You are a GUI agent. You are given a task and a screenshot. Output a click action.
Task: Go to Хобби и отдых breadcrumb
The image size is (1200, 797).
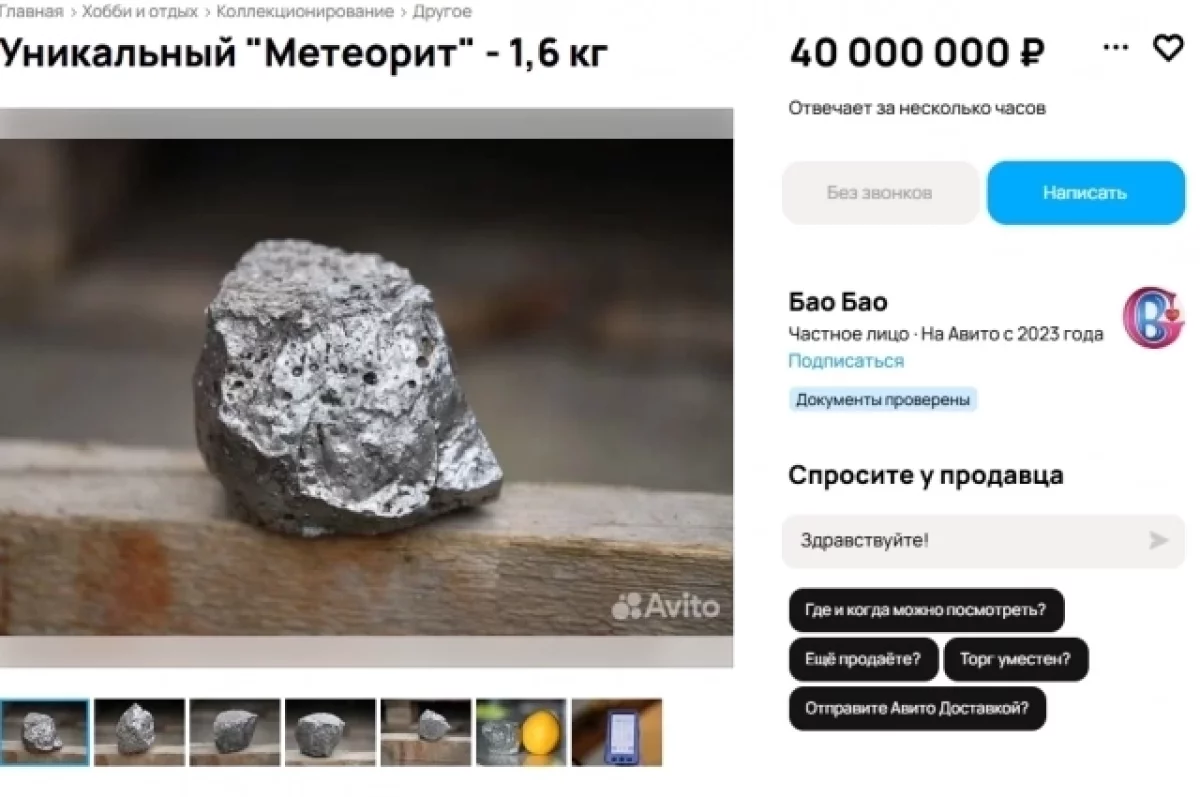(139, 12)
